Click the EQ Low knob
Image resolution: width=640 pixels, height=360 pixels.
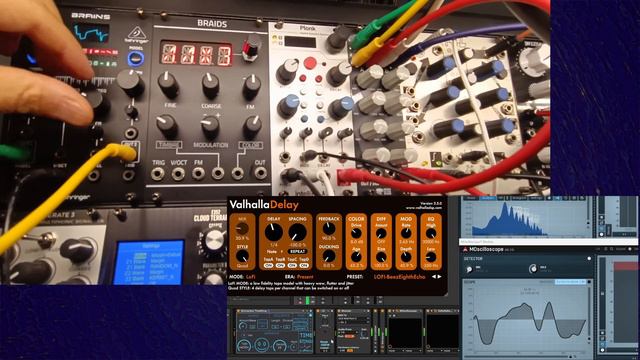pyautogui.click(x=431, y=257)
